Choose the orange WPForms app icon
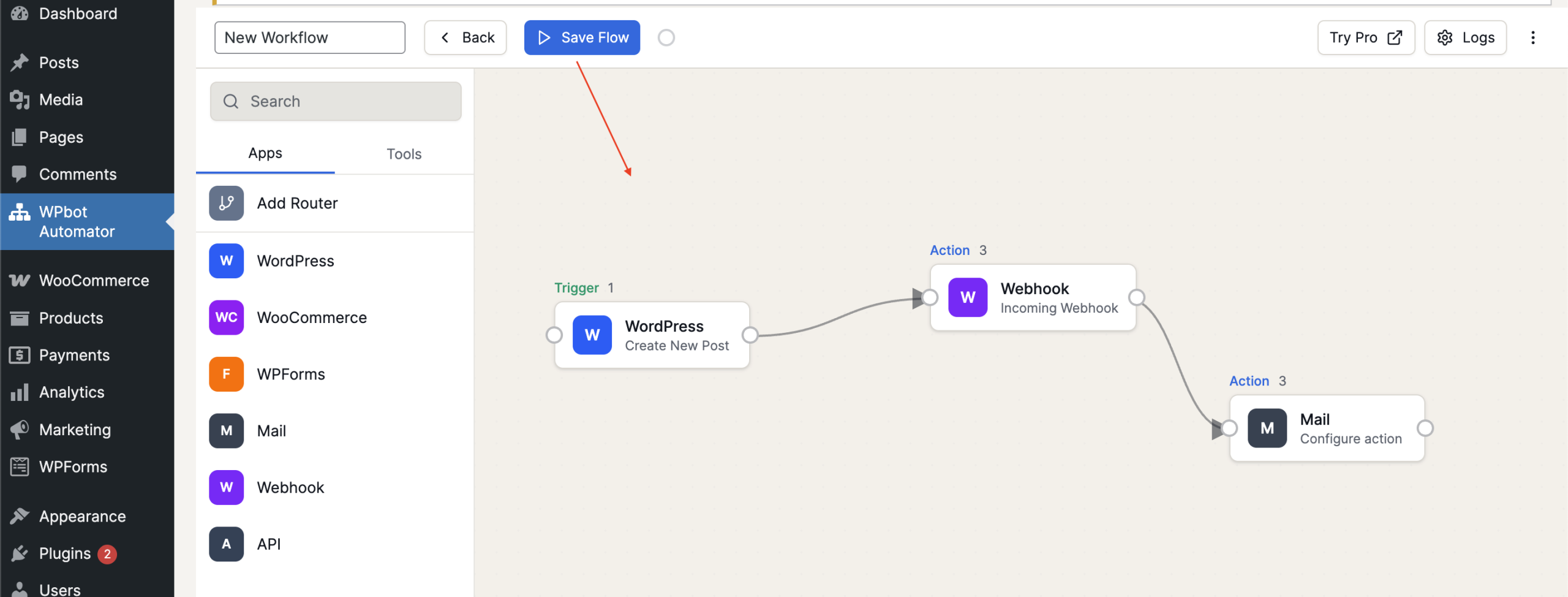 (x=226, y=374)
